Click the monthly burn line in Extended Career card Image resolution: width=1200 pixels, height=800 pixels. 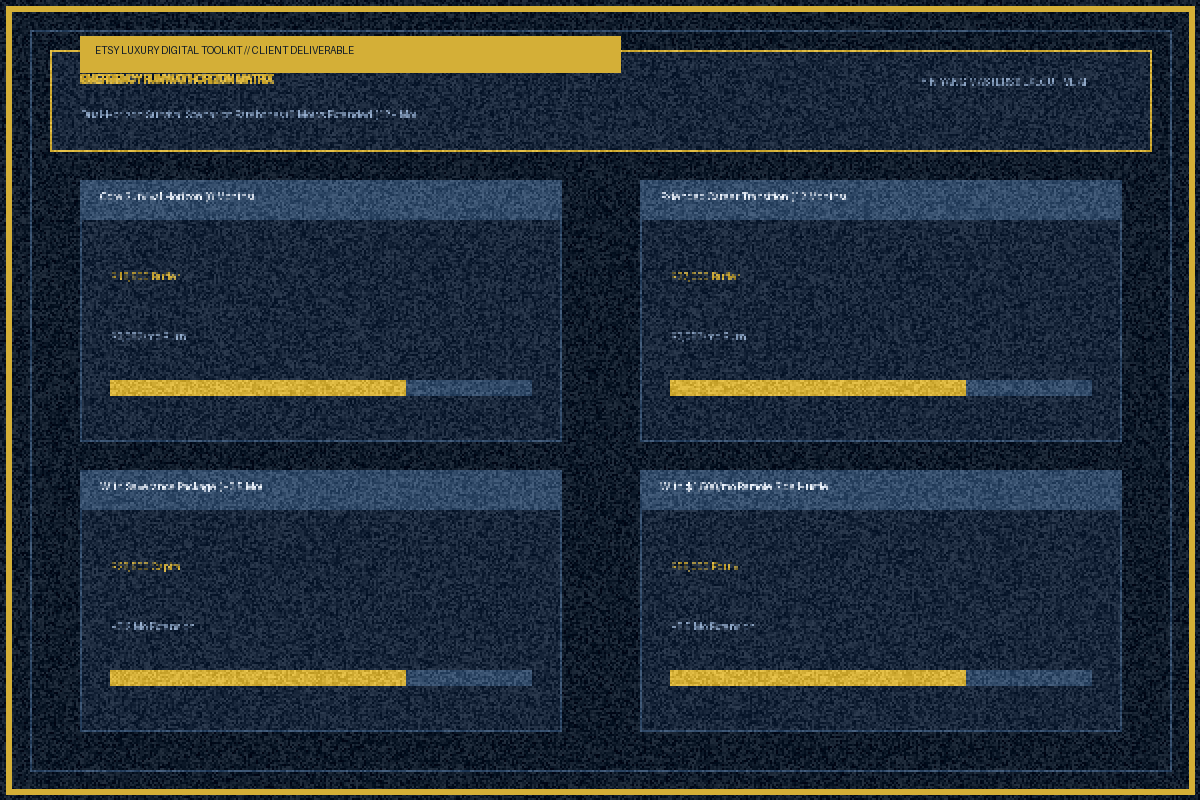click(708, 336)
